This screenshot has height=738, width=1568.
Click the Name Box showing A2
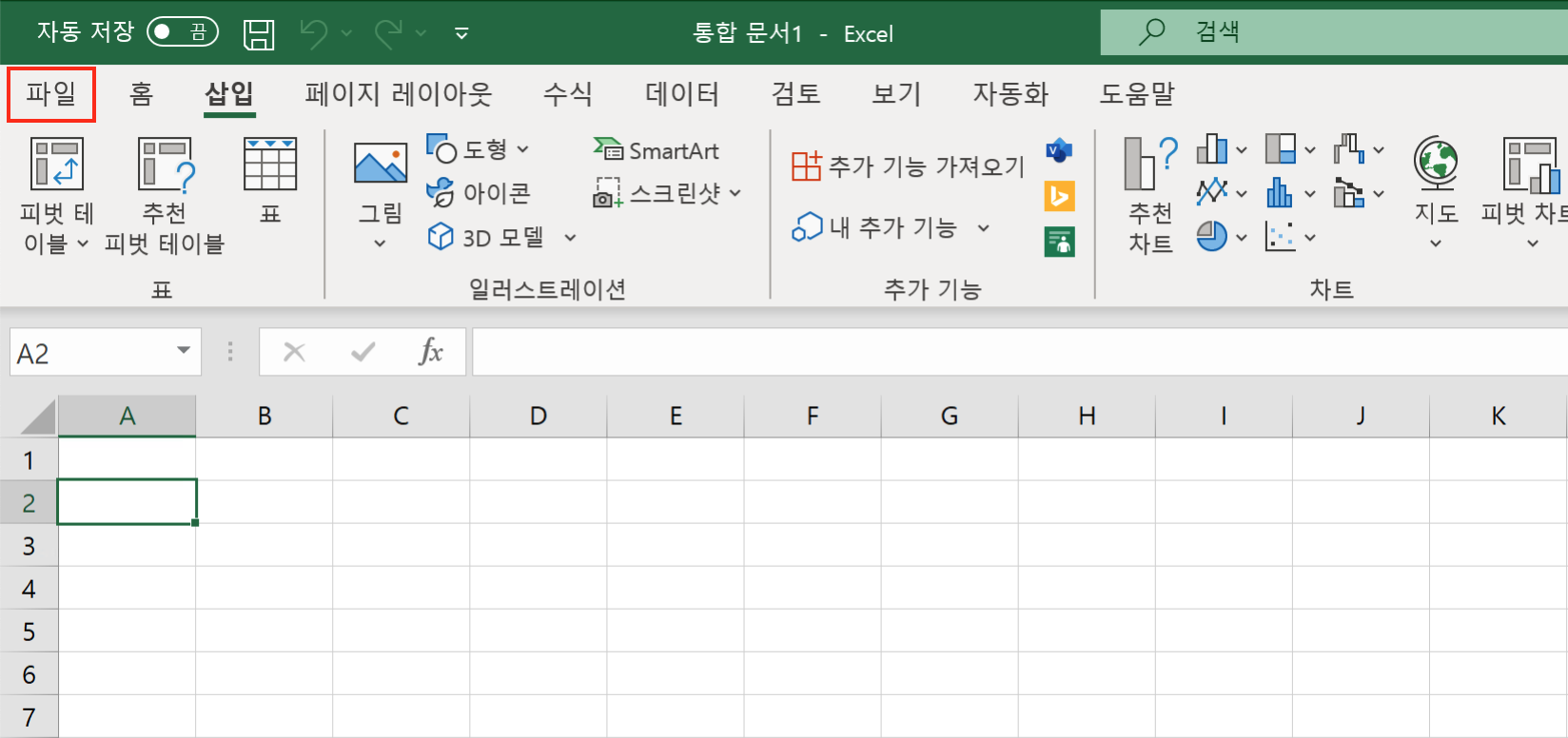[91, 352]
